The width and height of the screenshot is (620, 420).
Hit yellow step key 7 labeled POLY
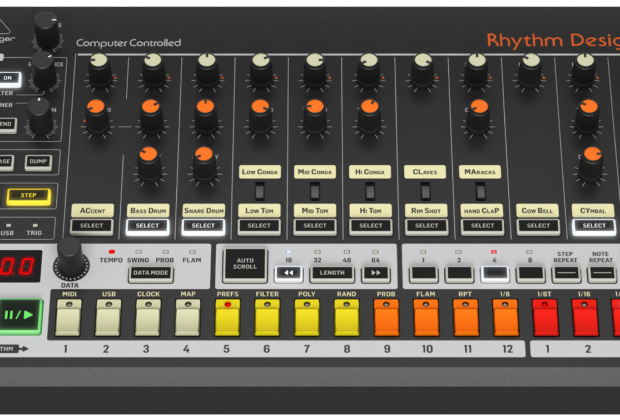tap(307, 318)
